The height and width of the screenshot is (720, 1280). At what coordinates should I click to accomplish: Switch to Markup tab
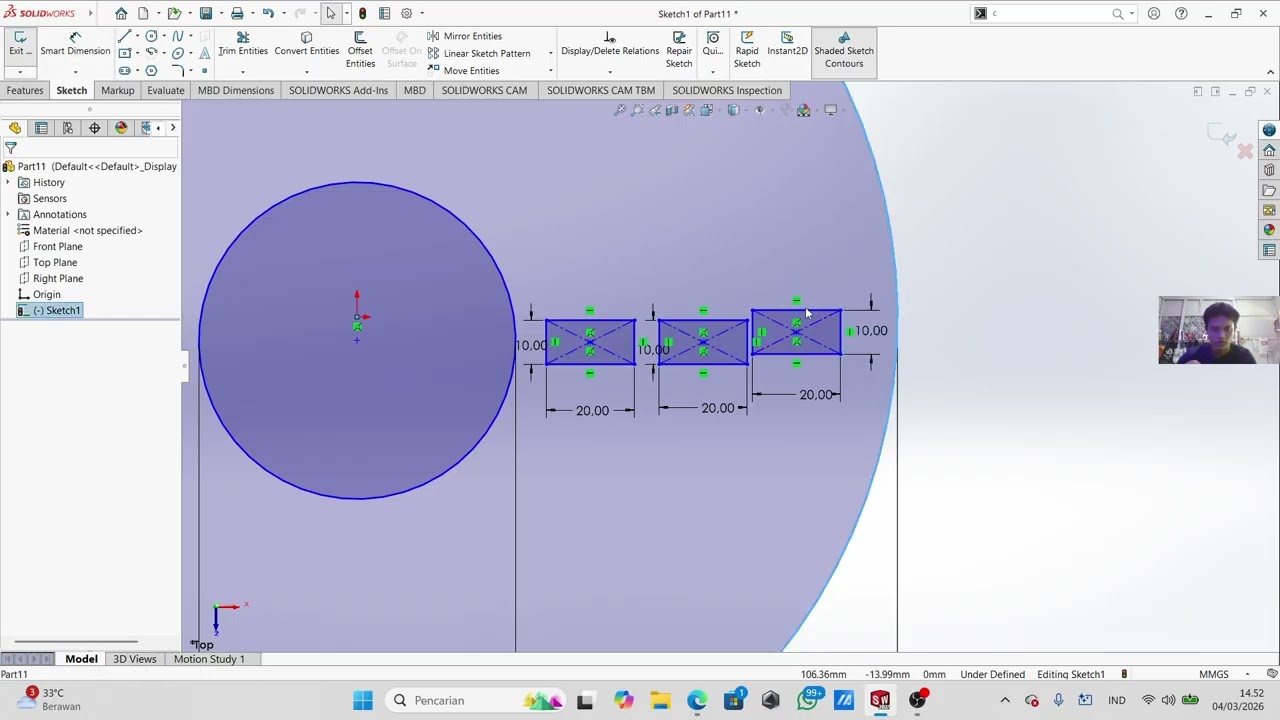[x=117, y=90]
